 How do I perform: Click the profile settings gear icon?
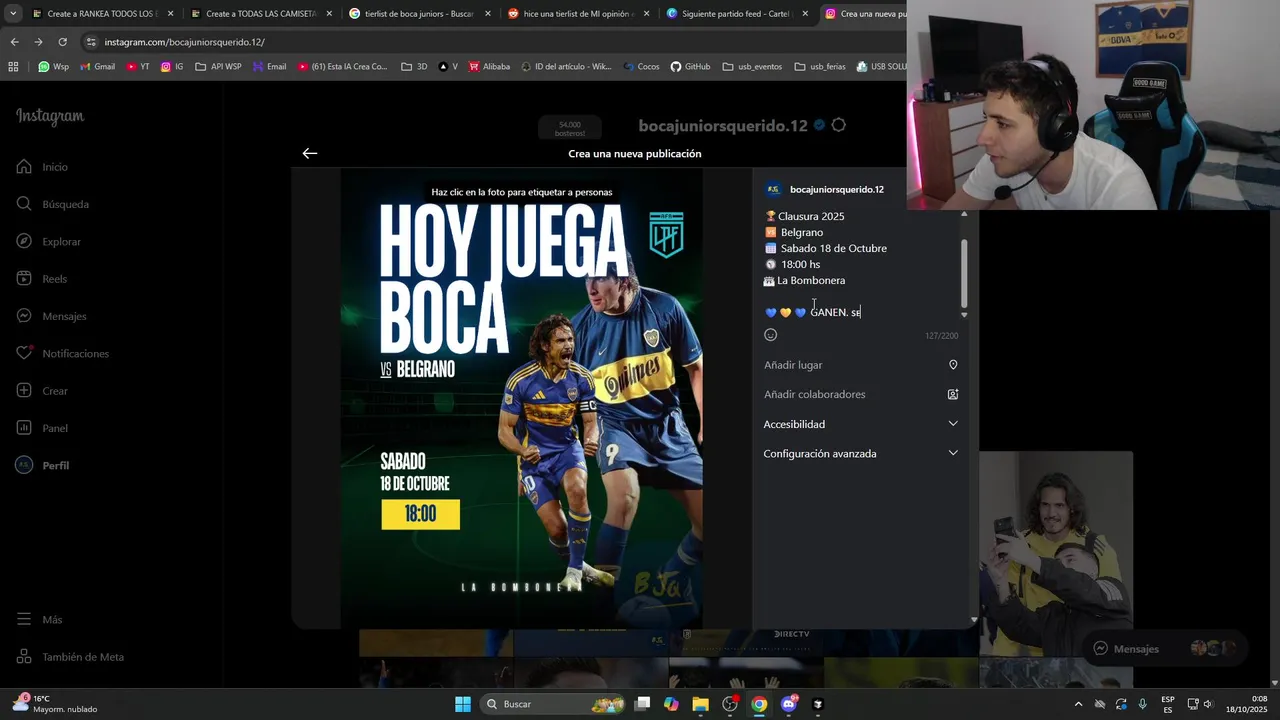pyautogui.click(x=838, y=125)
